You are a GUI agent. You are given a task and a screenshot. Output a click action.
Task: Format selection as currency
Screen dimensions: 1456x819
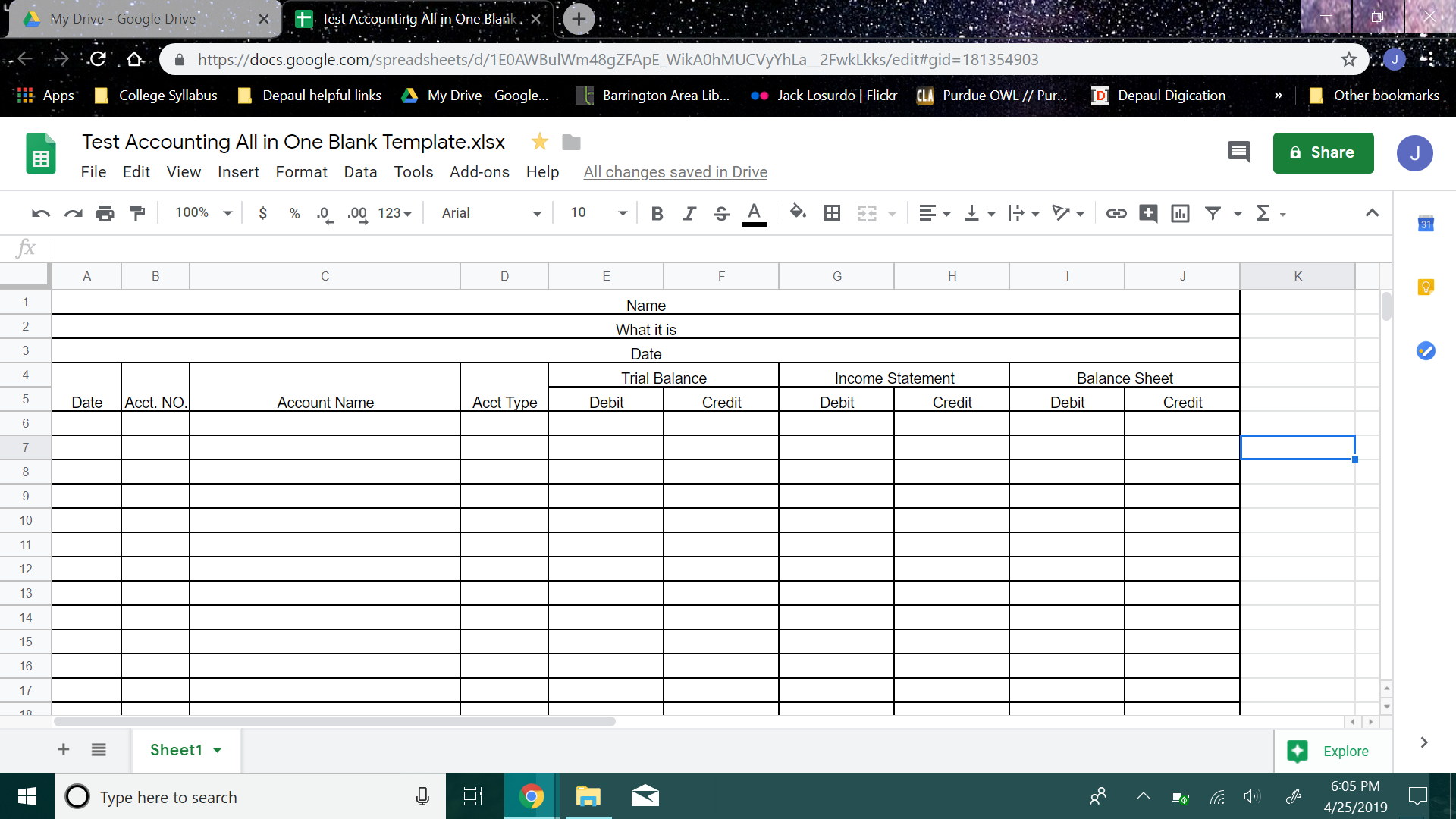coord(263,213)
